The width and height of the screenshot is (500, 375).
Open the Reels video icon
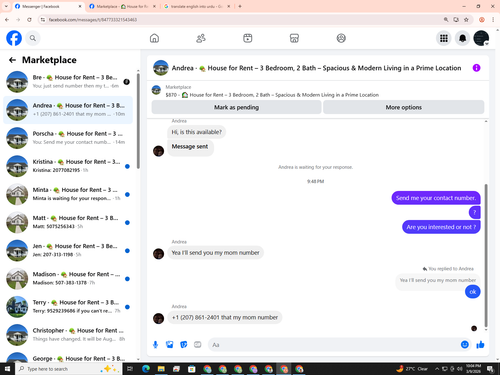point(248,38)
